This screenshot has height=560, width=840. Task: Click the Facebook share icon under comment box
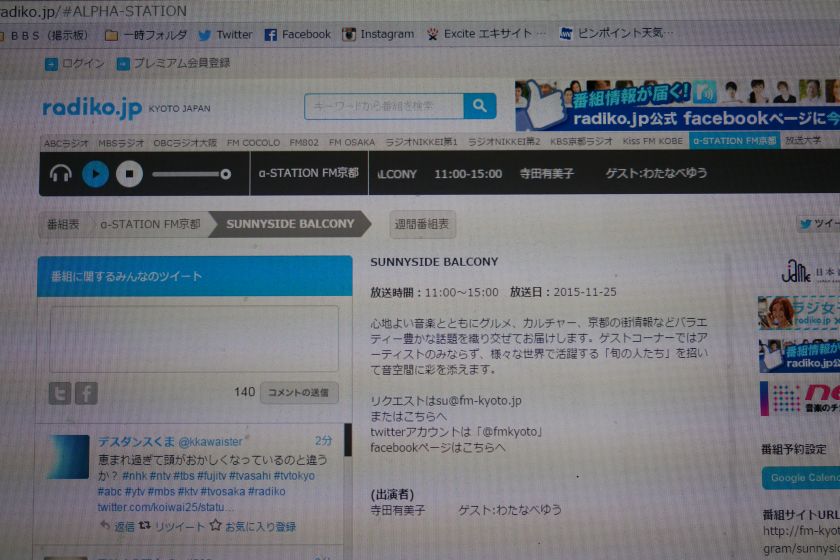coord(86,393)
